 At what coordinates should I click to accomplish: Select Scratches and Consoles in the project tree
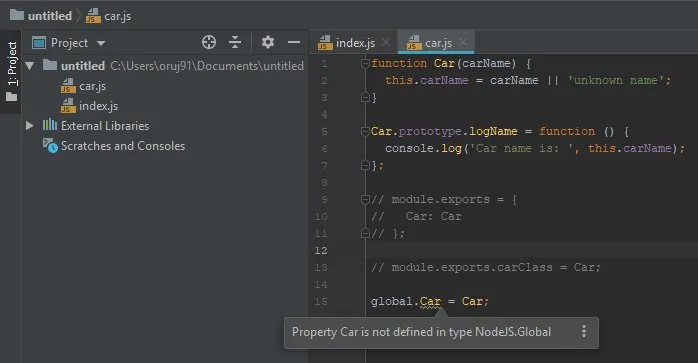pos(123,146)
